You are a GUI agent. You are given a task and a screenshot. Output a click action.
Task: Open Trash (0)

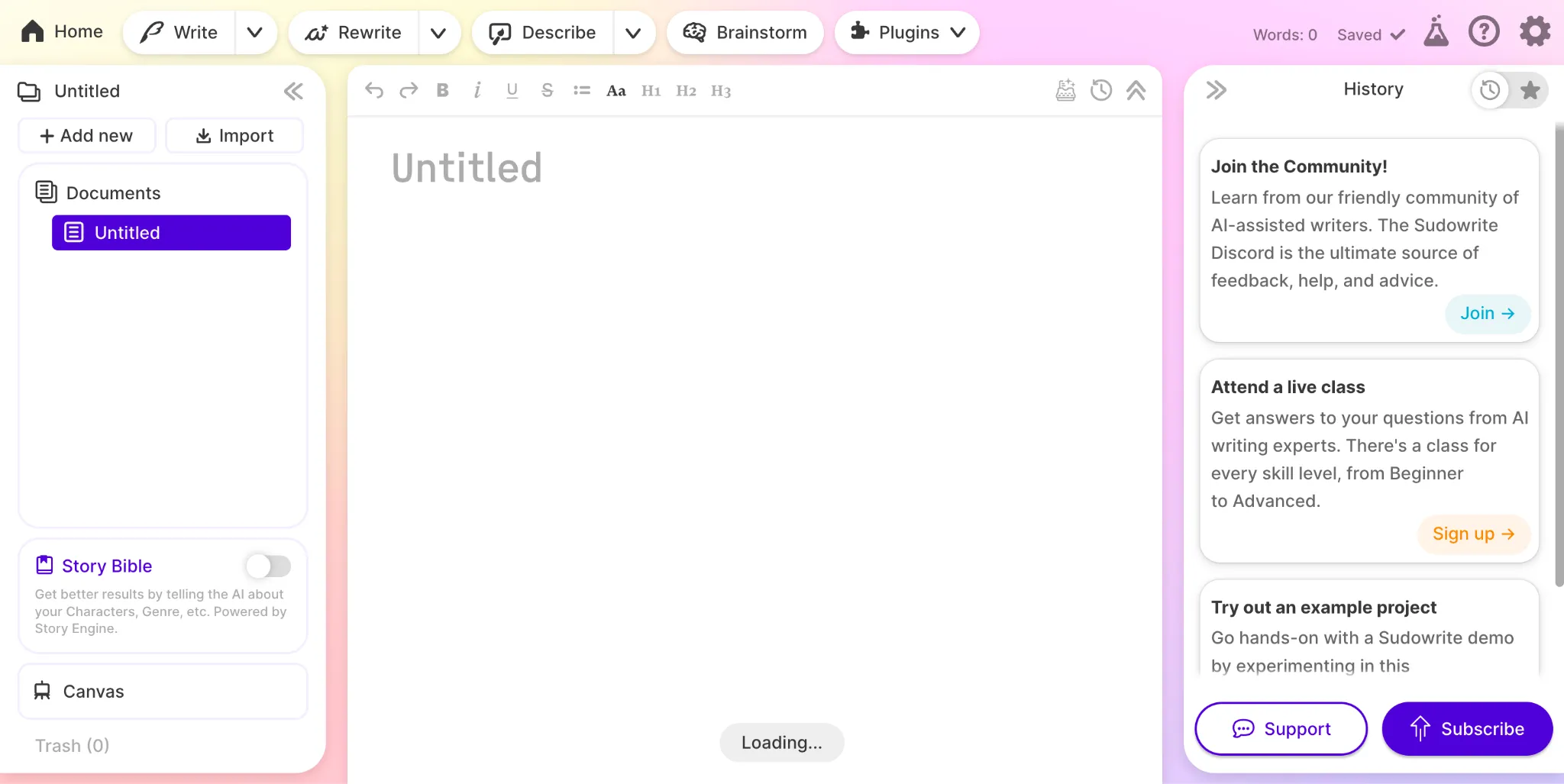(72, 745)
